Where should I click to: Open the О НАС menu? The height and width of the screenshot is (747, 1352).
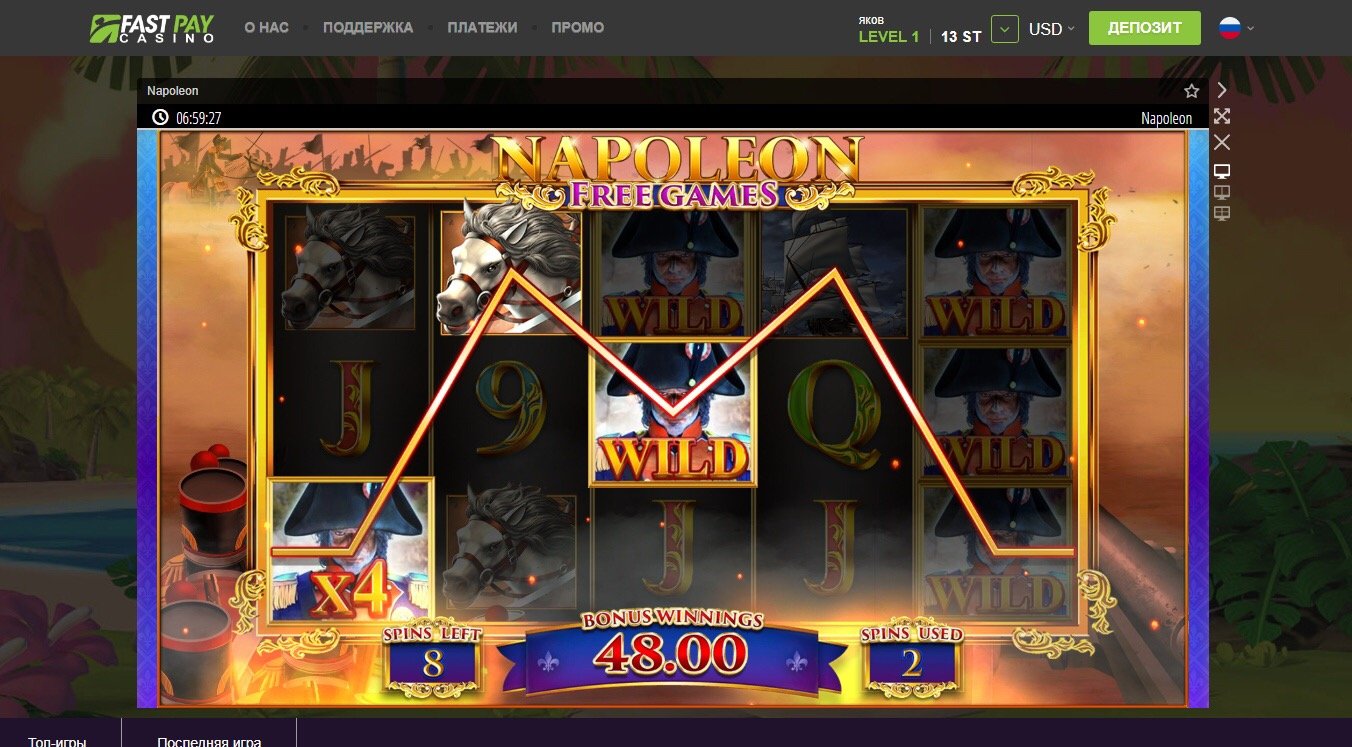266,28
